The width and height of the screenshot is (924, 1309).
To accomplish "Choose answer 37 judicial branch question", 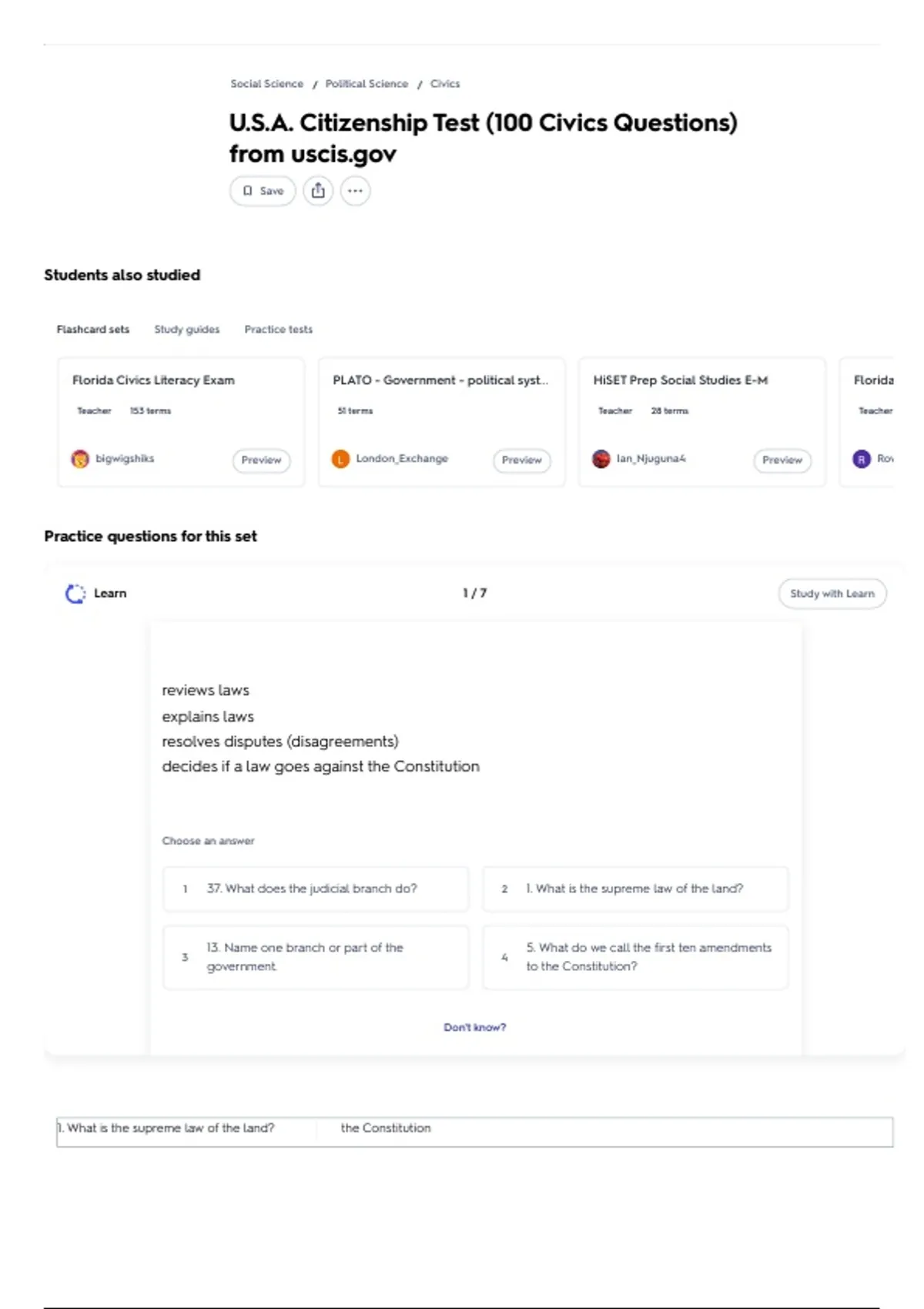I will click(316, 889).
